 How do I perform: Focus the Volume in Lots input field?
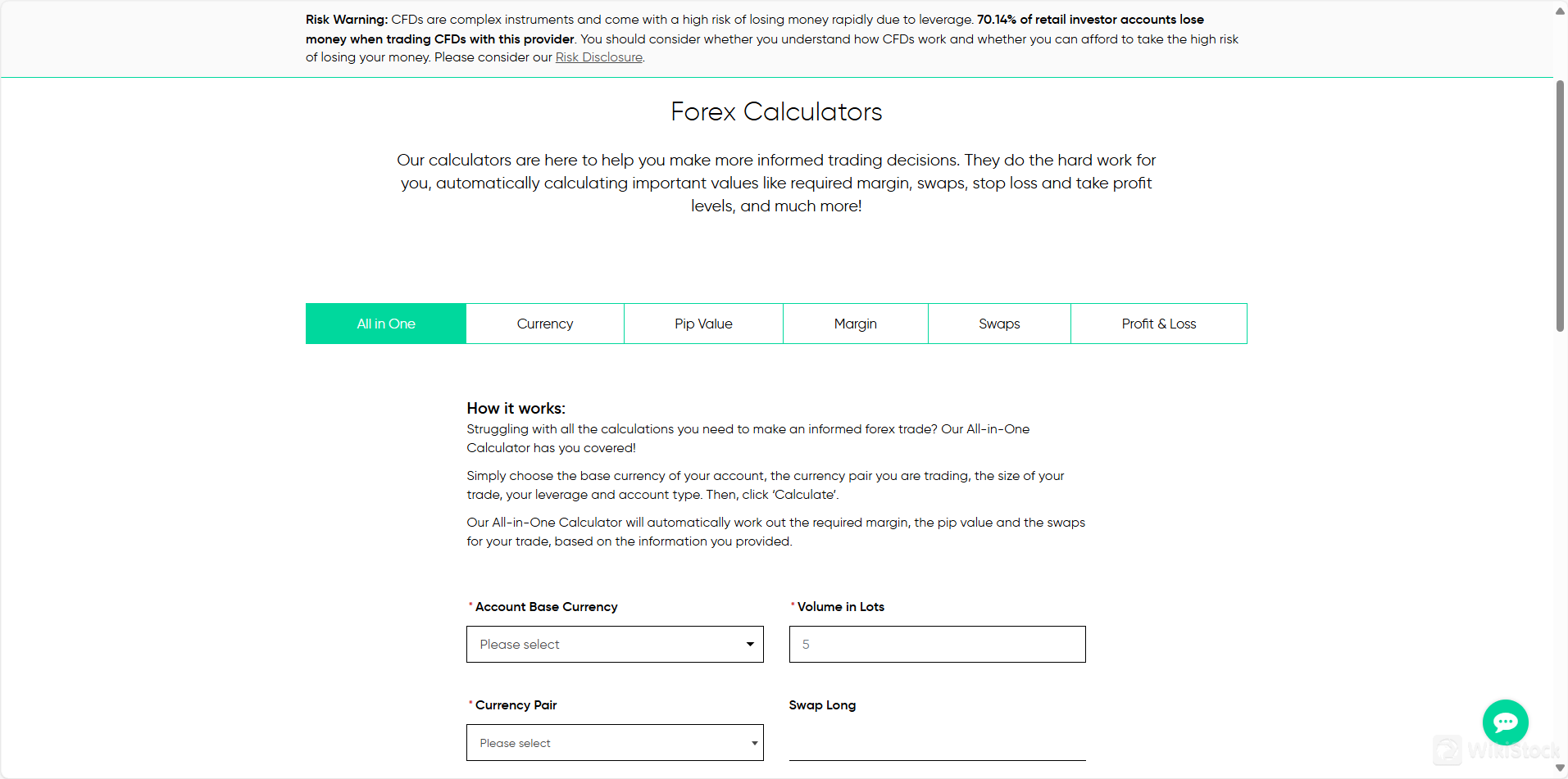(937, 645)
